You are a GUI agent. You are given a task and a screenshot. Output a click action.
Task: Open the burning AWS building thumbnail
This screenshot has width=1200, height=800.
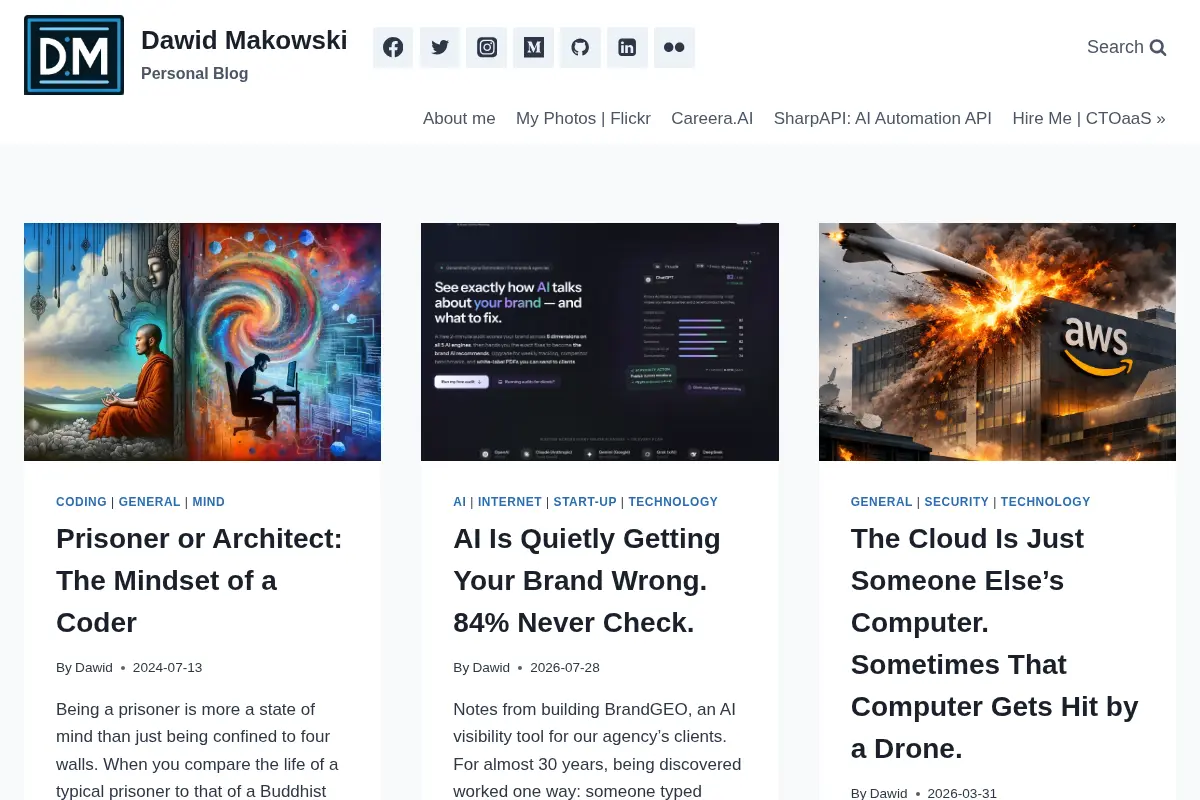(x=997, y=342)
